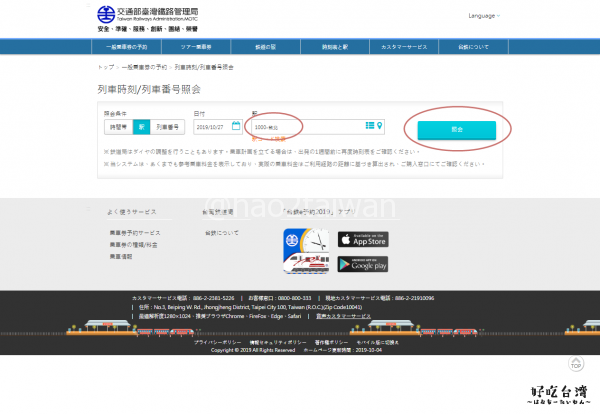This screenshot has width=600, height=414.
Task: Select the 時間帯 search condition
Action: pyautogui.click(x=118, y=127)
